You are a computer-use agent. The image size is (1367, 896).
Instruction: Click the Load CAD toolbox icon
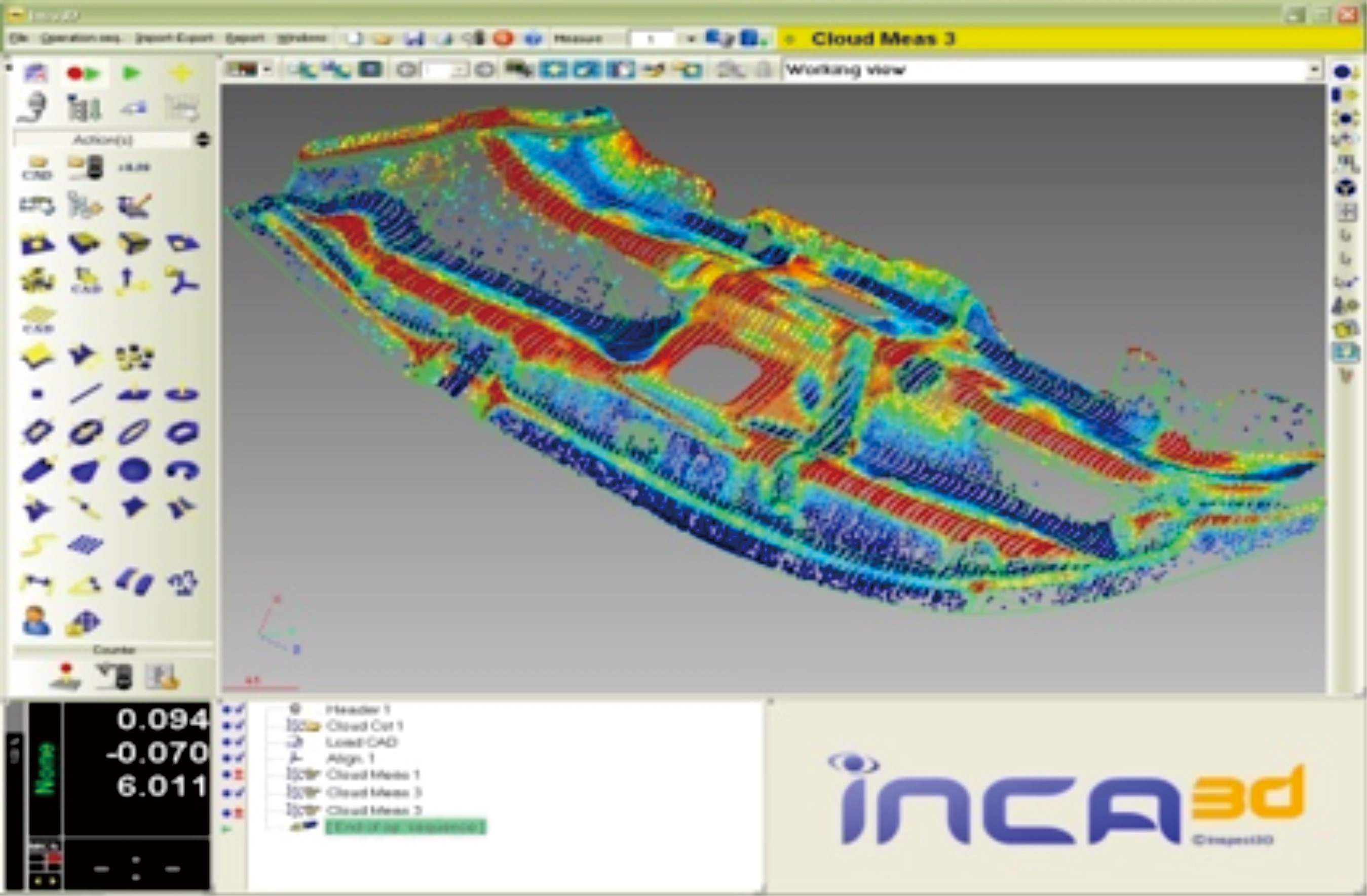click(37, 167)
